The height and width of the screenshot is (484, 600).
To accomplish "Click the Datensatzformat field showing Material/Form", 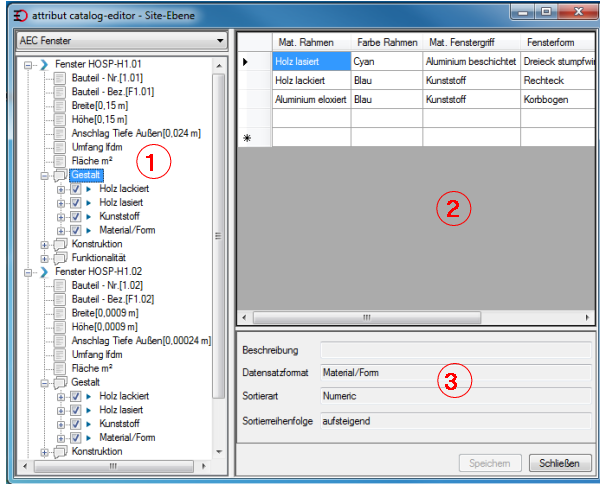I will (456, 373).
